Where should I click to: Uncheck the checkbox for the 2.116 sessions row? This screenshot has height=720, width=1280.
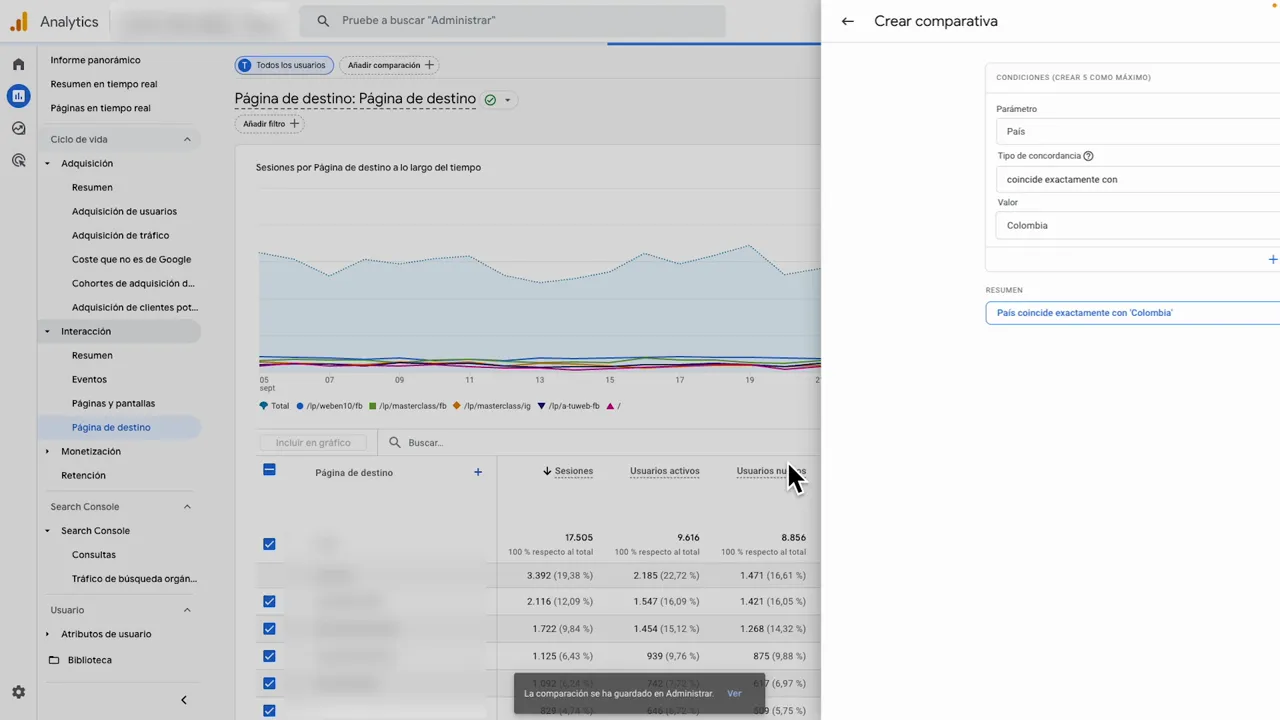coord(269,602)
